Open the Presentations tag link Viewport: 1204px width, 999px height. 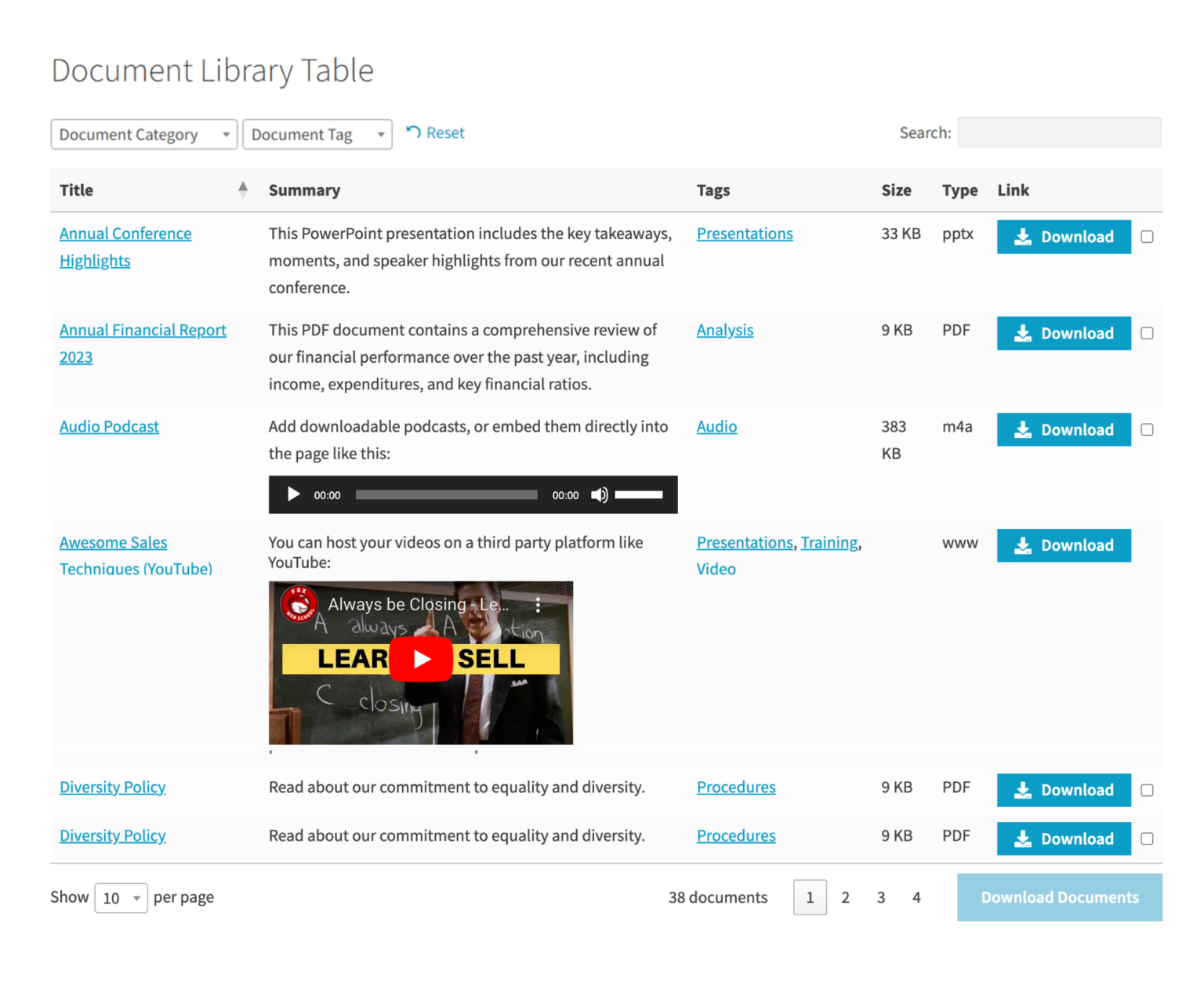pos(744,233)
